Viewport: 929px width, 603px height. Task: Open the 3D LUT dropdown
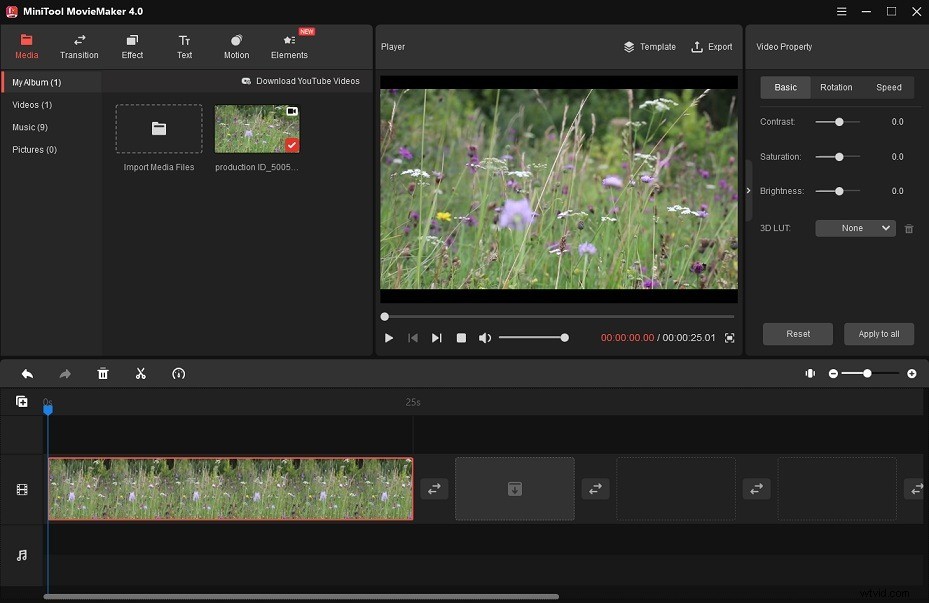(x=854, y=228)
